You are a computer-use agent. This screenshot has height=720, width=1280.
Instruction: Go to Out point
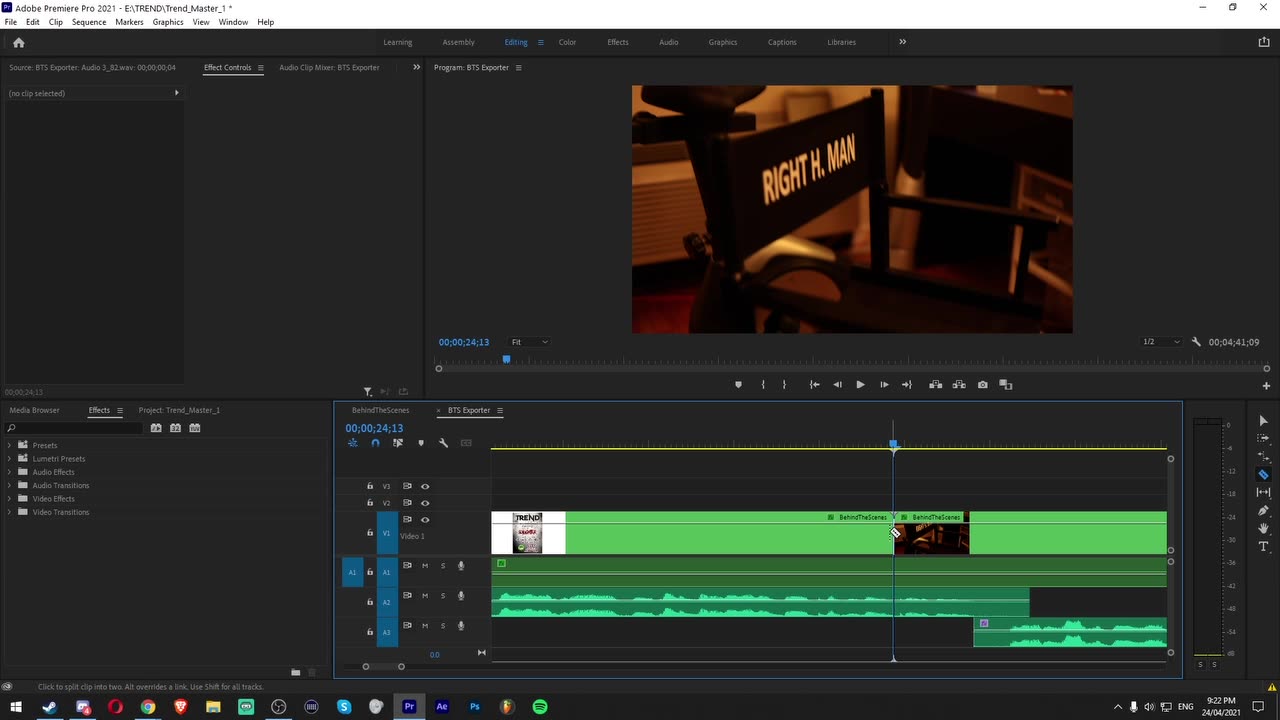[907, 385]
